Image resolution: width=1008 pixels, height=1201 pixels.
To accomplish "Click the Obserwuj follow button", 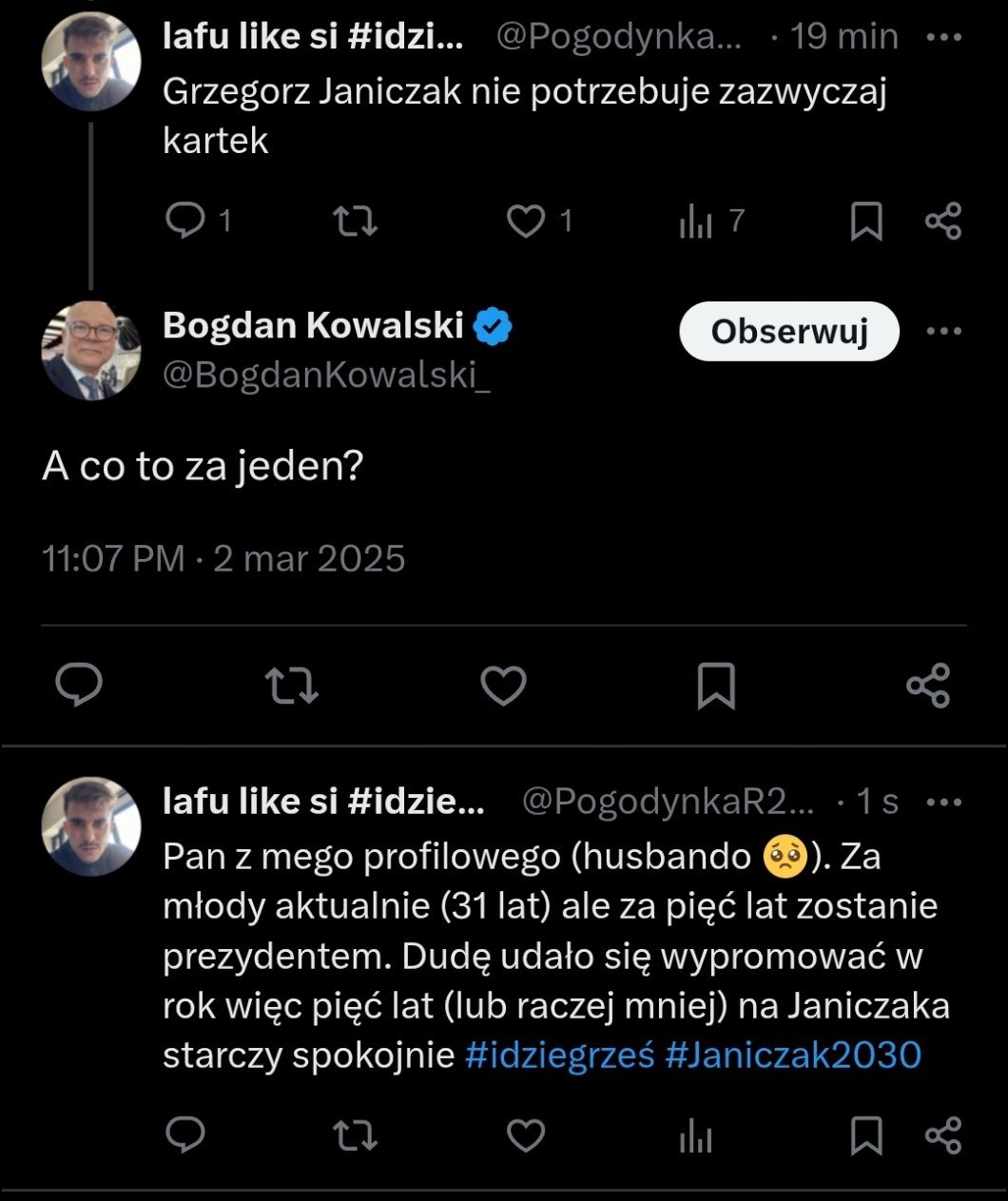I will 788,331.
